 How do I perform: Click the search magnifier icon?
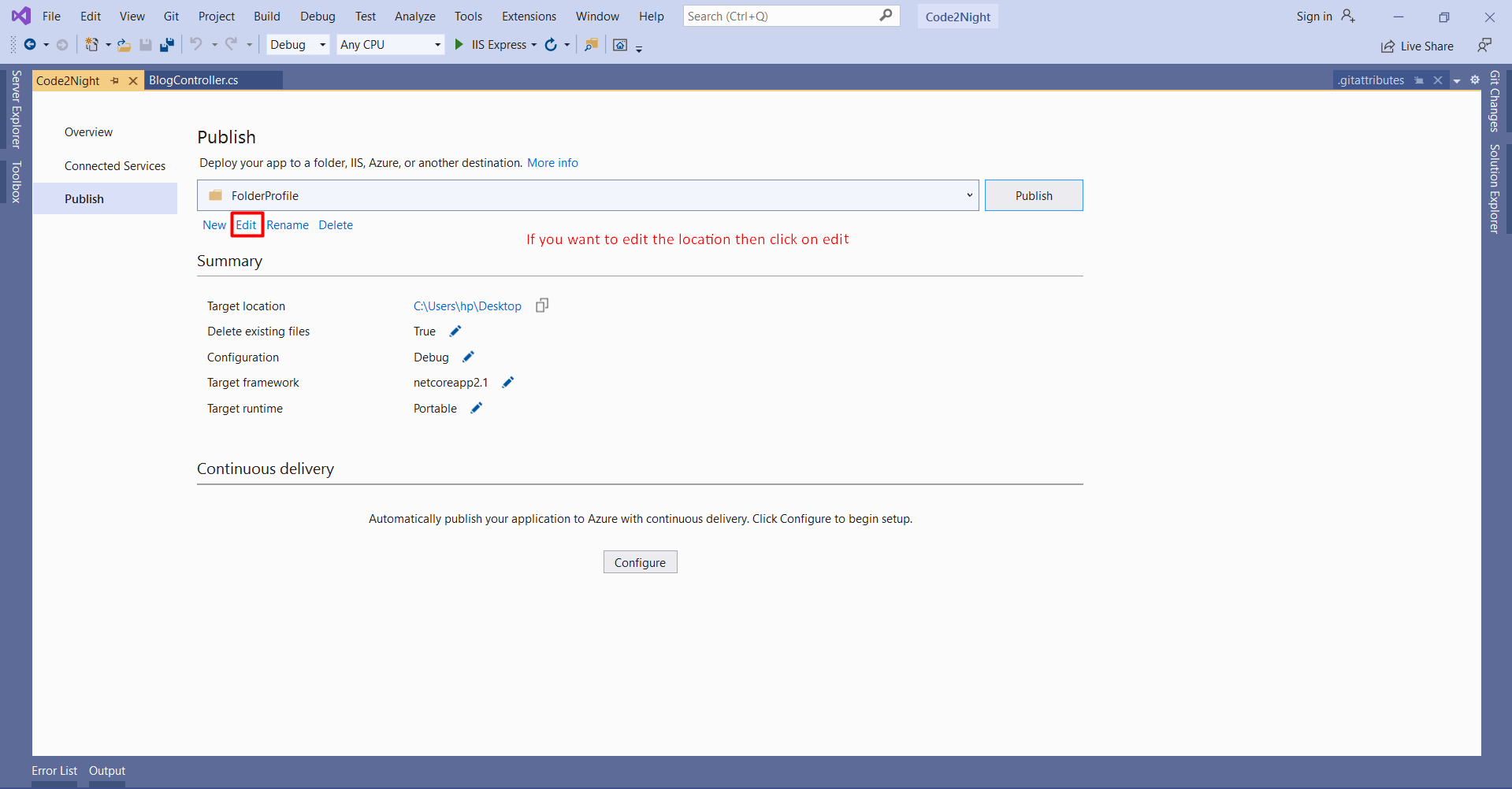(x=886, y=15)
